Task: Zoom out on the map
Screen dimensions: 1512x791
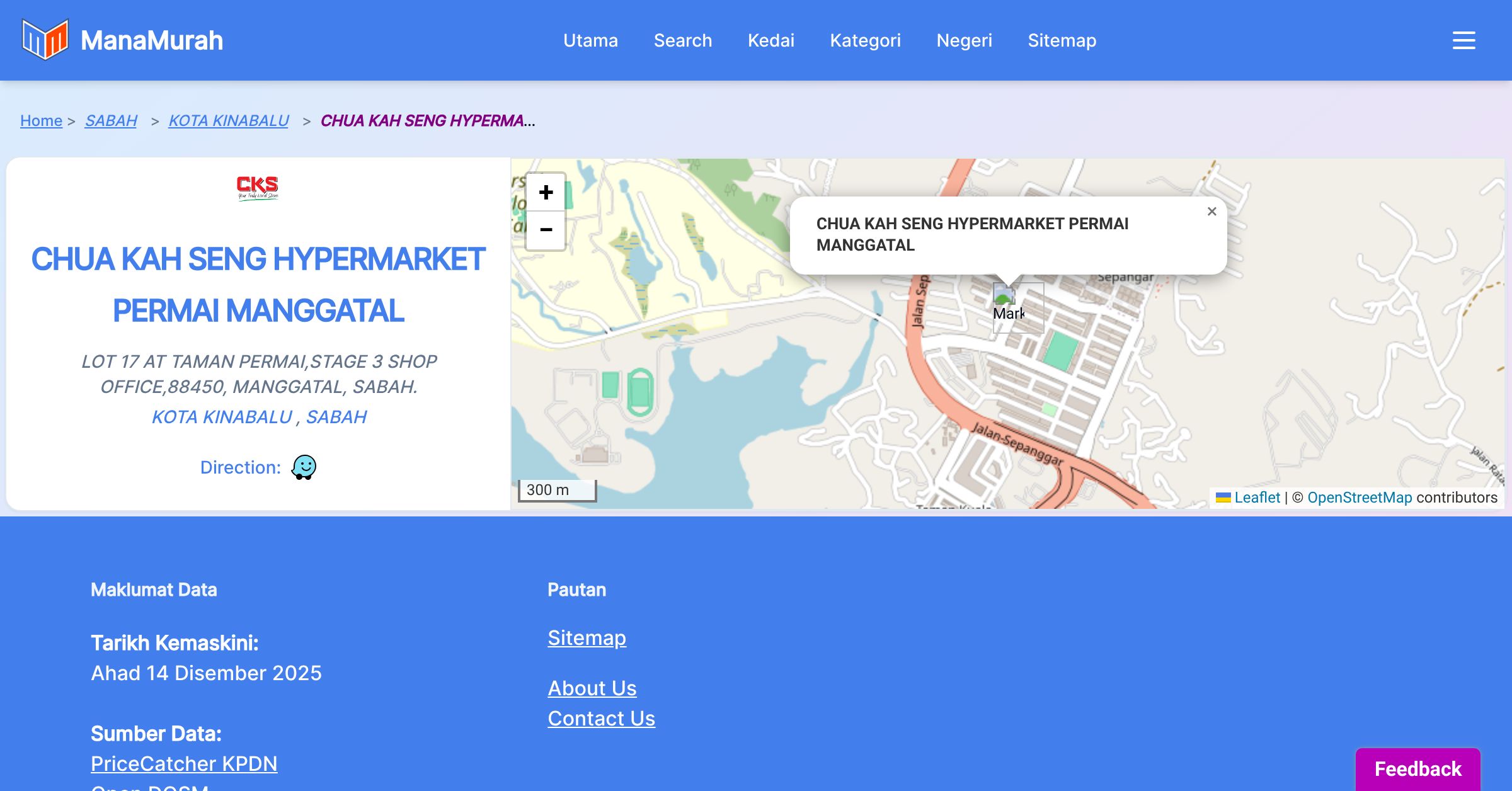Action: click(546, 230)
